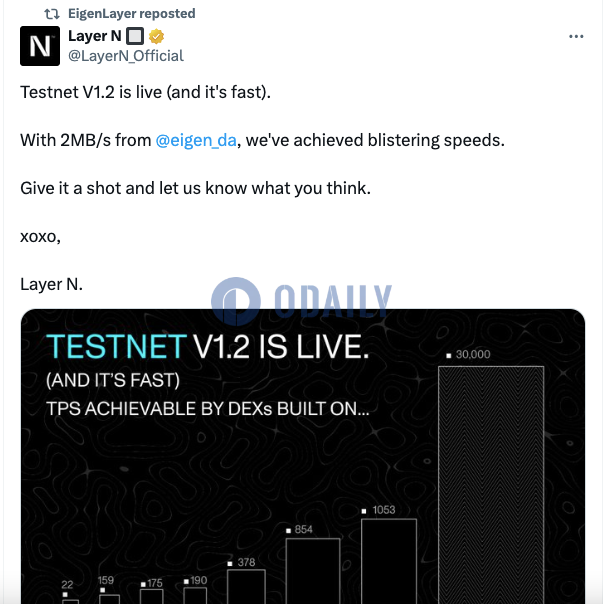Open the three-dot more options menu
The height and width of the screenshot is (604, 603).
[576, 36]
